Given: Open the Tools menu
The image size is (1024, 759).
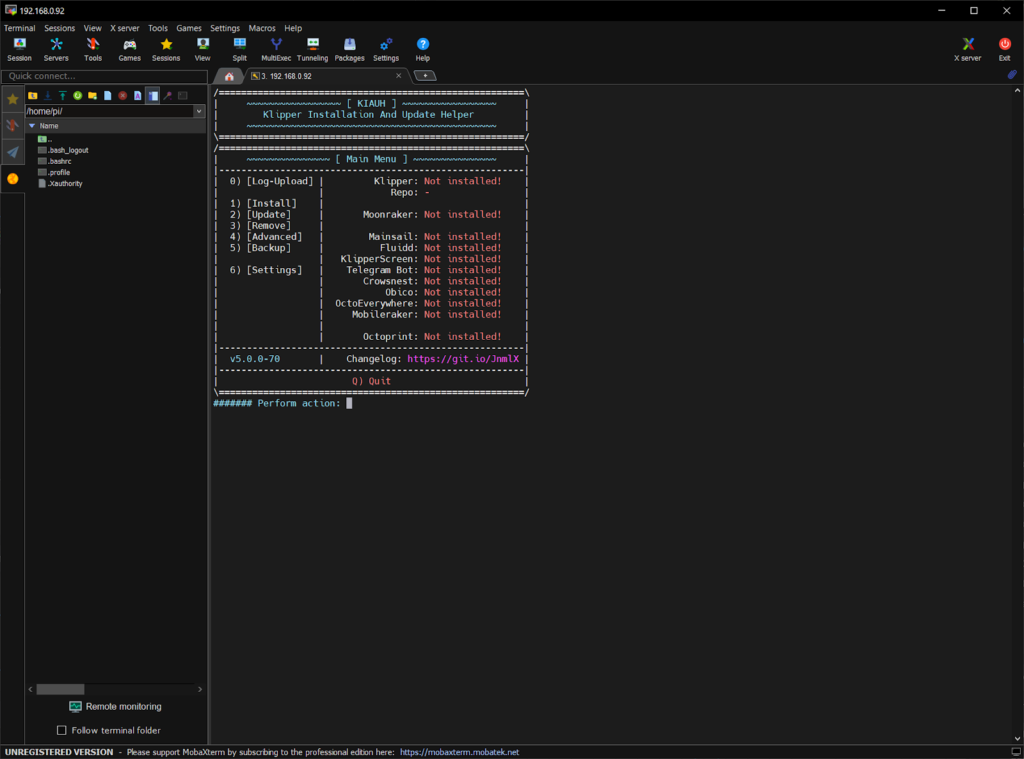Looking at the screenshot, I should pyautogui.click(x=157, y=28).
